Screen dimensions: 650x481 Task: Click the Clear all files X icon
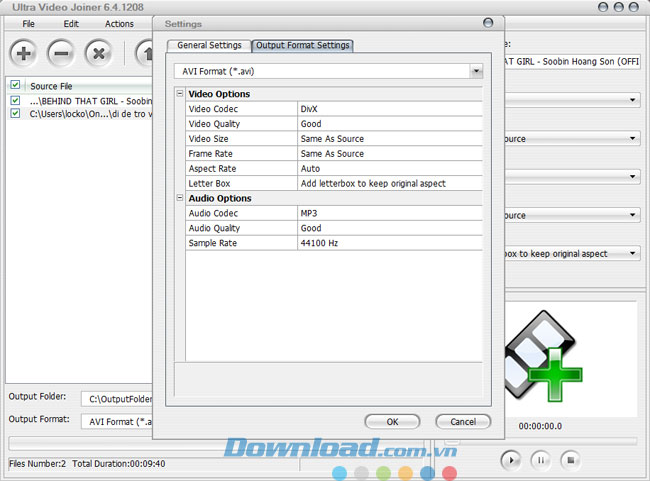click(98, 52)
